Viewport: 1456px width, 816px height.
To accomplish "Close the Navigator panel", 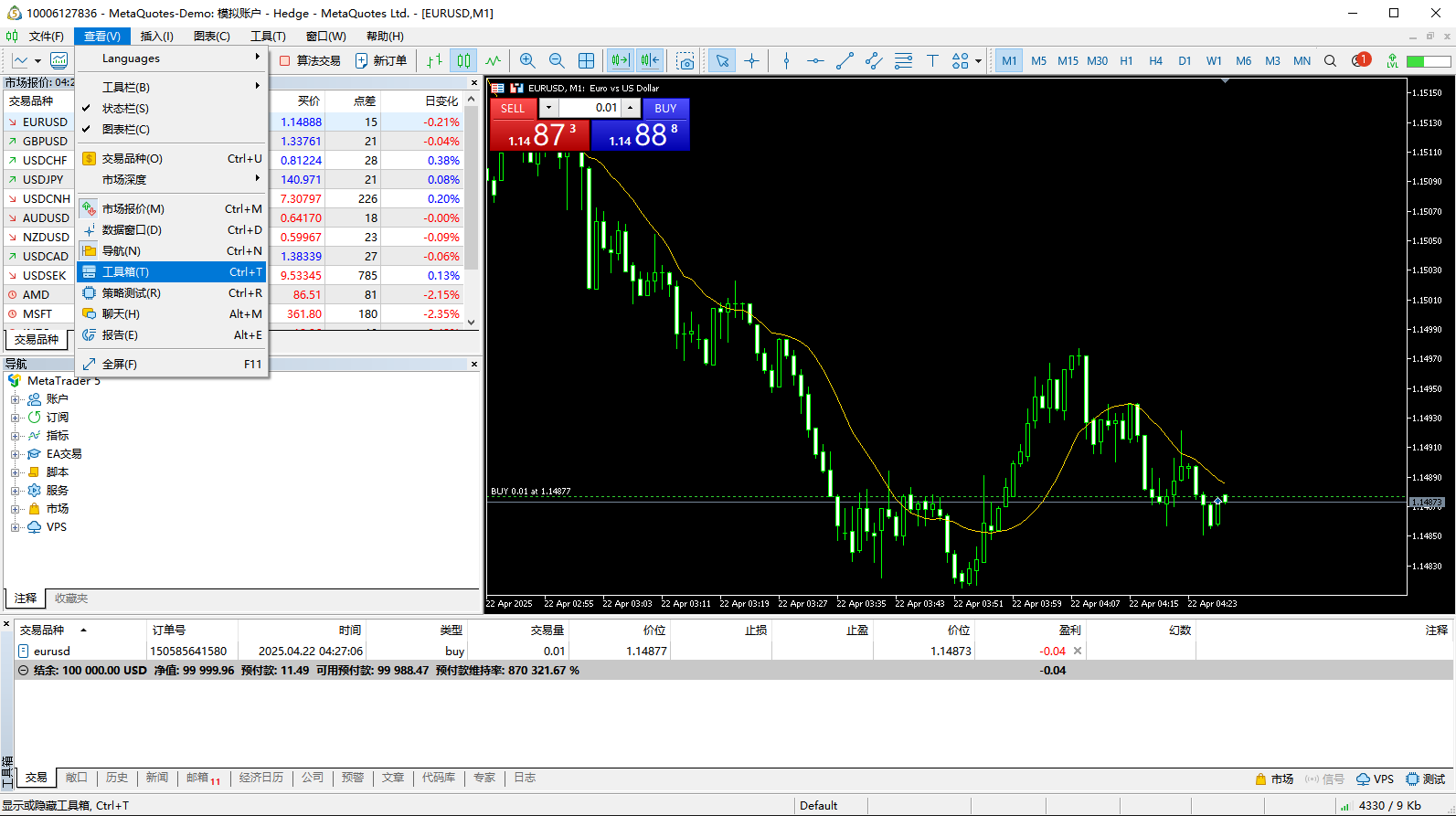I will coord(473,364).
